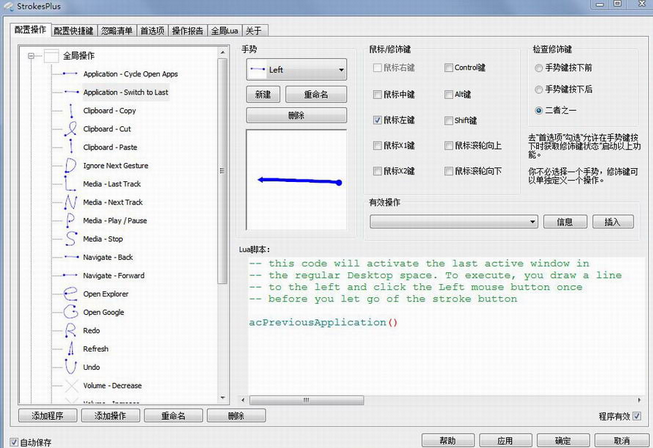Click the Navigate Back gesture icon
The image size is (653, 448).
click(x=71, y=257)
